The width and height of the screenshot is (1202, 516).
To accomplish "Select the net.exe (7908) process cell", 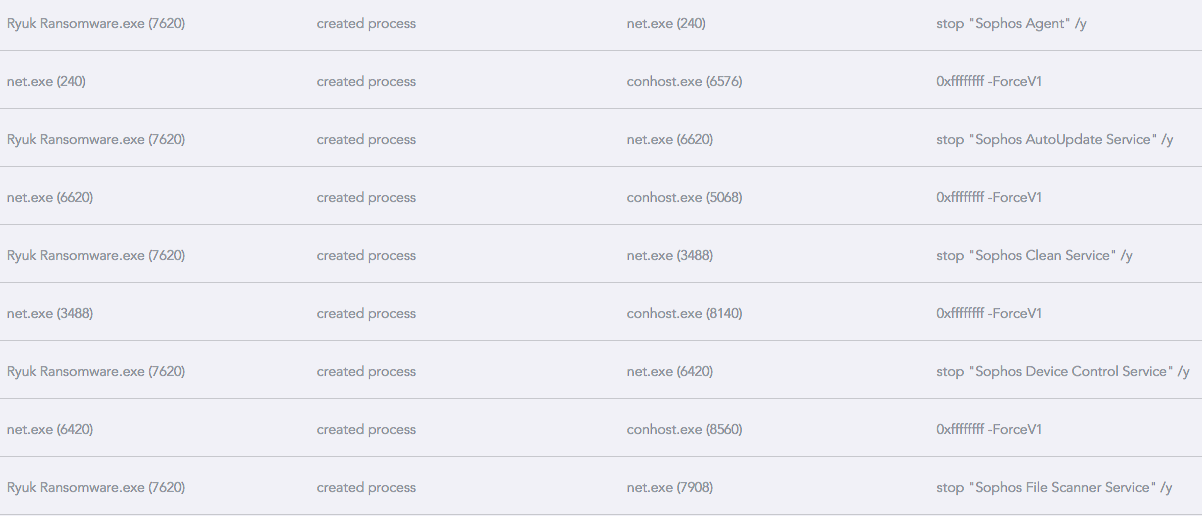I will pos(669,487).
